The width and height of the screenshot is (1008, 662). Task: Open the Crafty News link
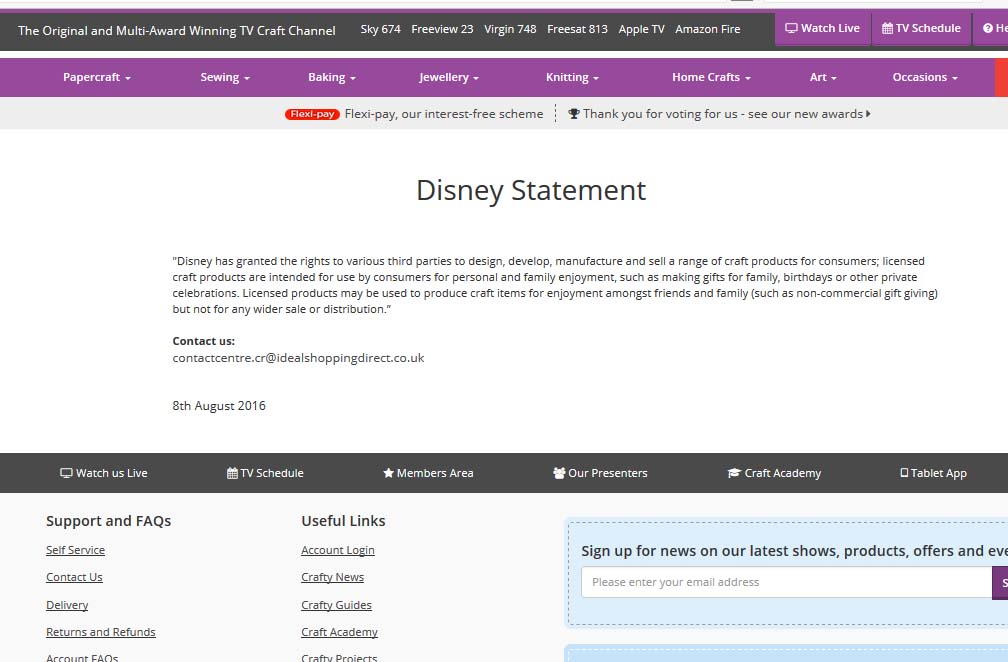point(332,577)
